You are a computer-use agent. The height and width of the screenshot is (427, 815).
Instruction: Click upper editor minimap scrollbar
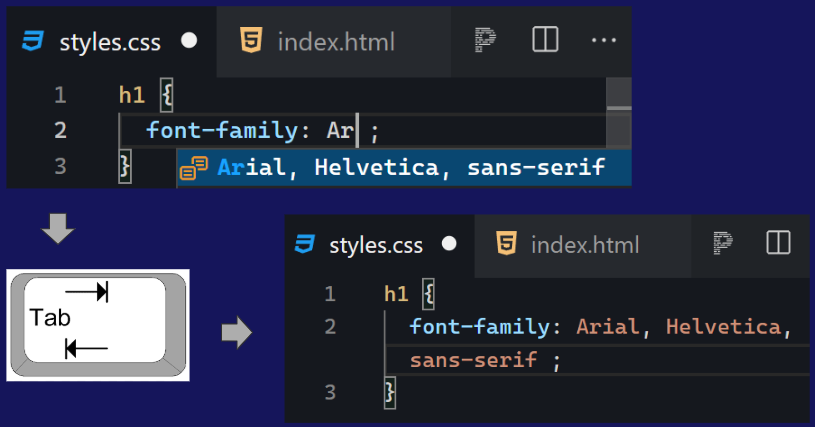tap(619, 112)
